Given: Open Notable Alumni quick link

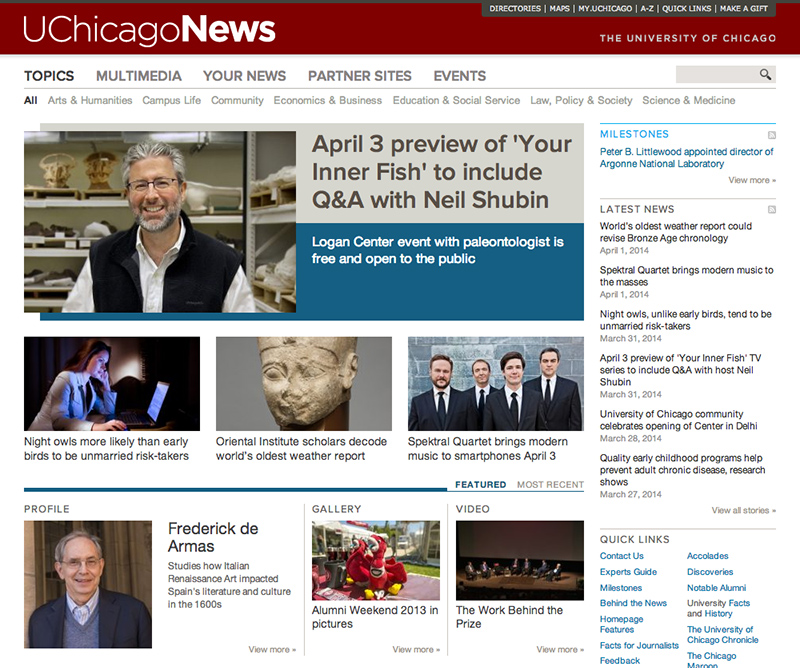Looking at the screenshot, I should click(716, 588).
